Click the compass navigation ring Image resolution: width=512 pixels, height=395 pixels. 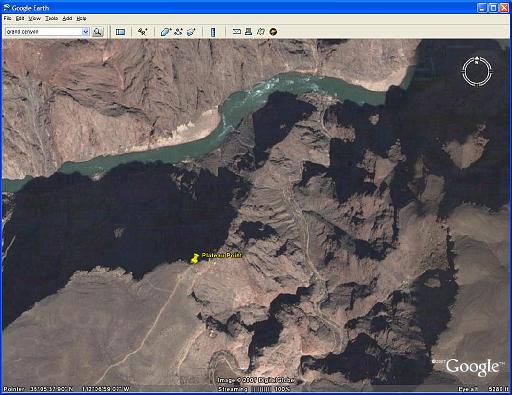pyautogui.click(x=477, y=71)
